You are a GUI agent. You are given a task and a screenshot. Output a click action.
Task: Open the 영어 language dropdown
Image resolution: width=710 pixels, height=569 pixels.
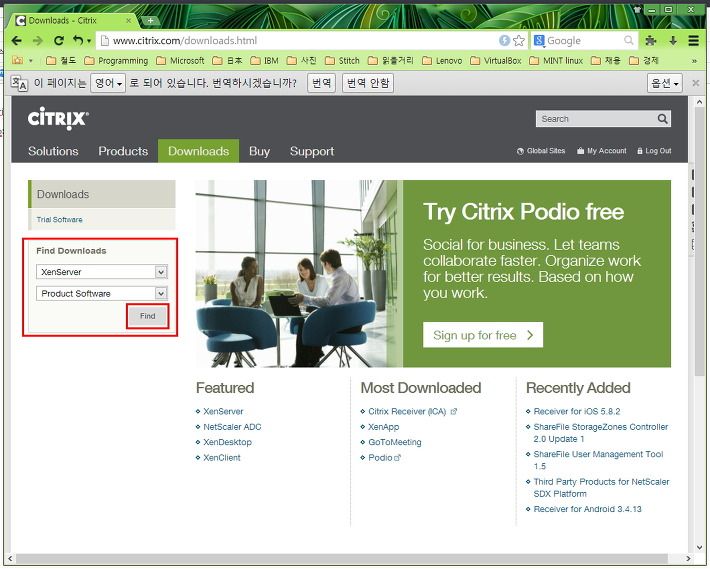point(108,83)
